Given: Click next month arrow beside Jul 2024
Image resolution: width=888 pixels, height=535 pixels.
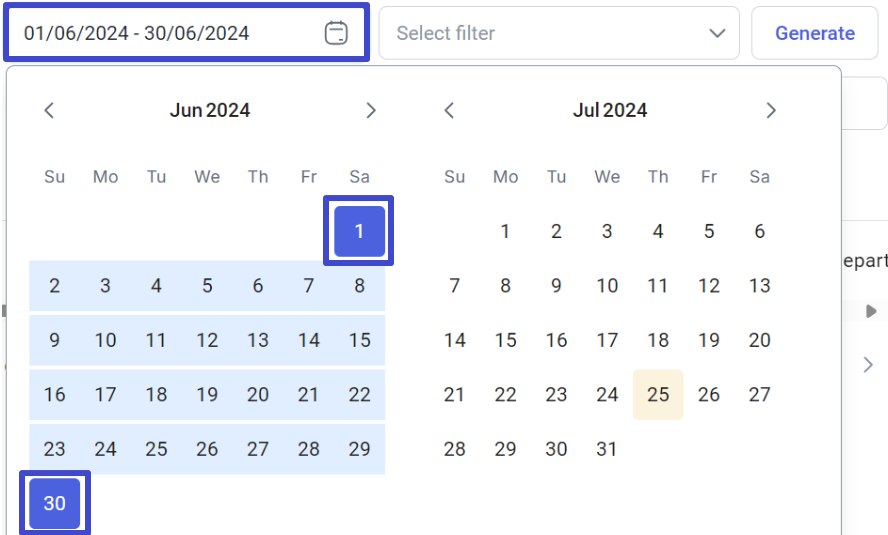Looking at the screenshot, I should click(771, 110).
